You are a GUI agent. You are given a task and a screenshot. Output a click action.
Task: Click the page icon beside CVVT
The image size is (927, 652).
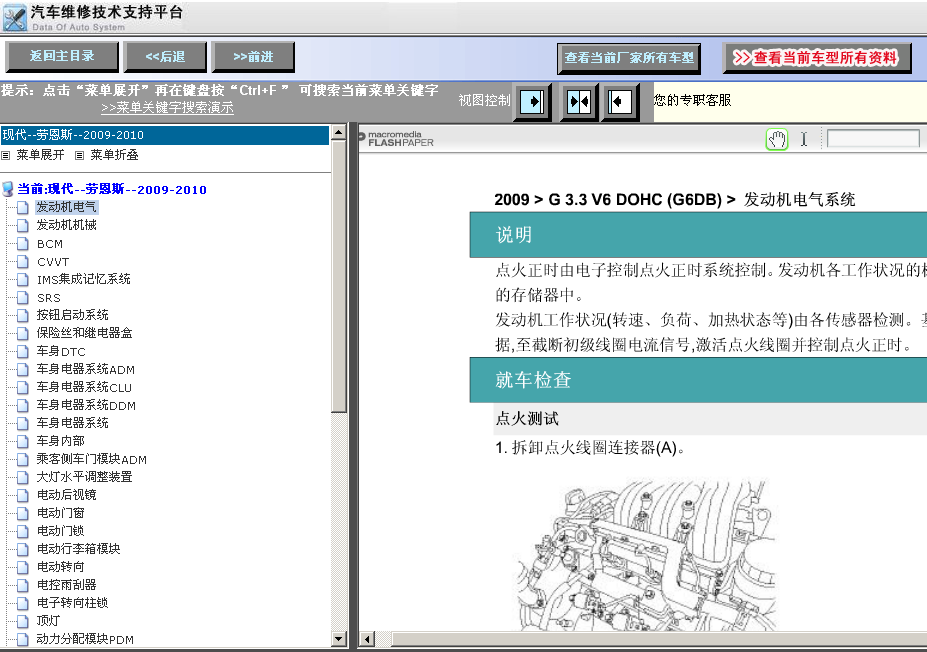(x=22, y=261)
